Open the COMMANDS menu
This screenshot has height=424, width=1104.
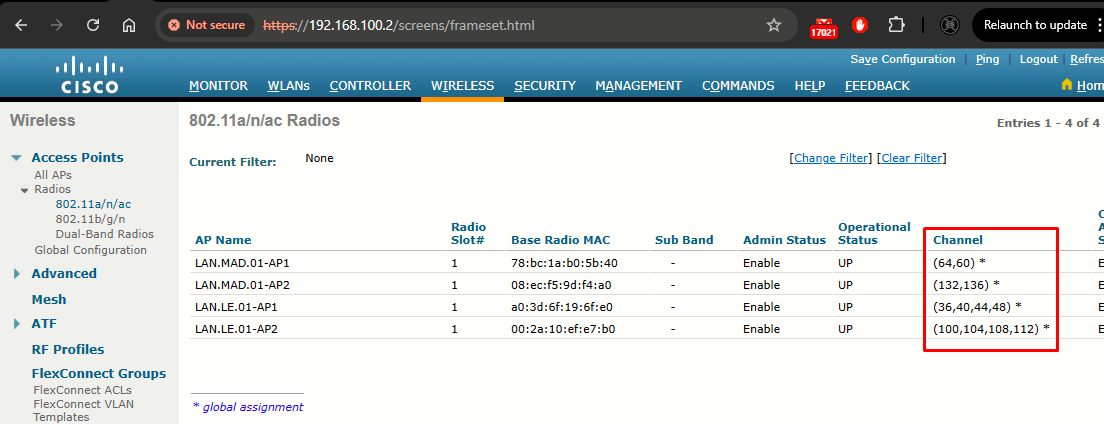(738, 86)
